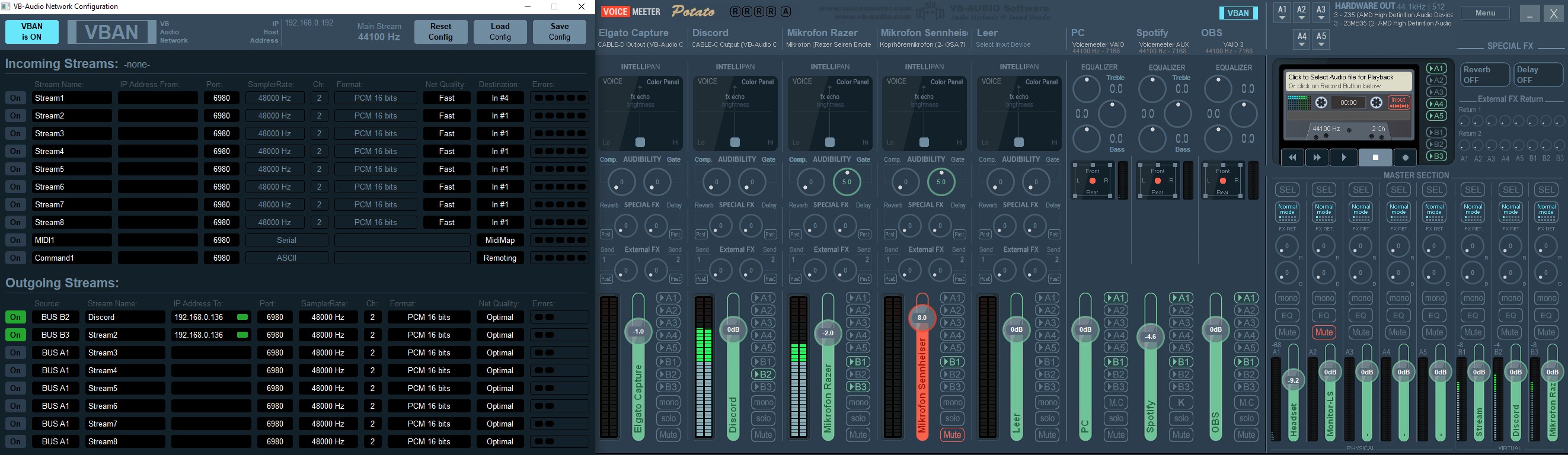
Task: Click the Front/Rear pan pad on OBS strip
Action: 1223,181
